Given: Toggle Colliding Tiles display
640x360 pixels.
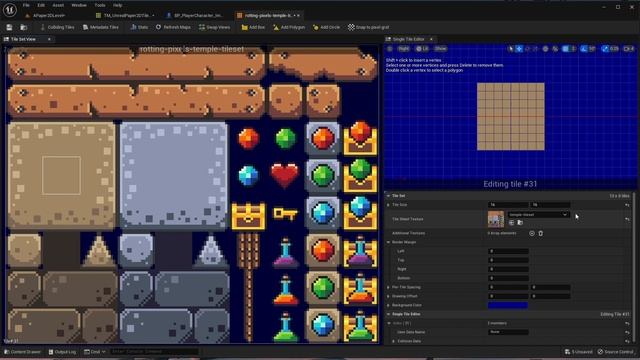Looking at the screenshot, I should coord(57,27).
